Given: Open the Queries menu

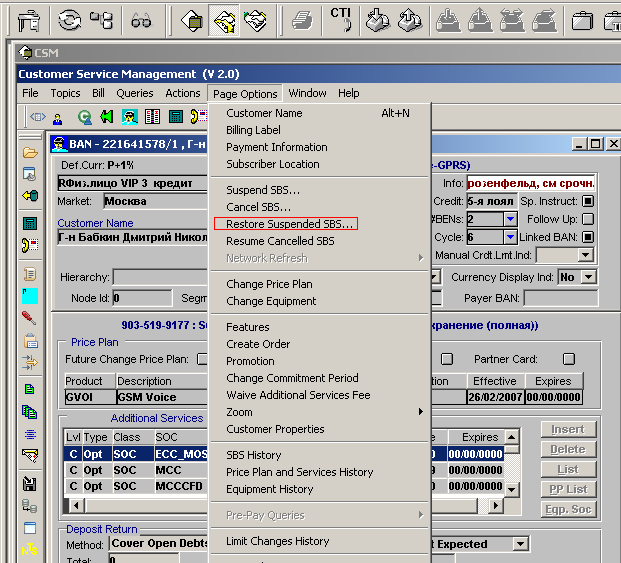Looking at the screenshot, I should [x=134, y=93].
